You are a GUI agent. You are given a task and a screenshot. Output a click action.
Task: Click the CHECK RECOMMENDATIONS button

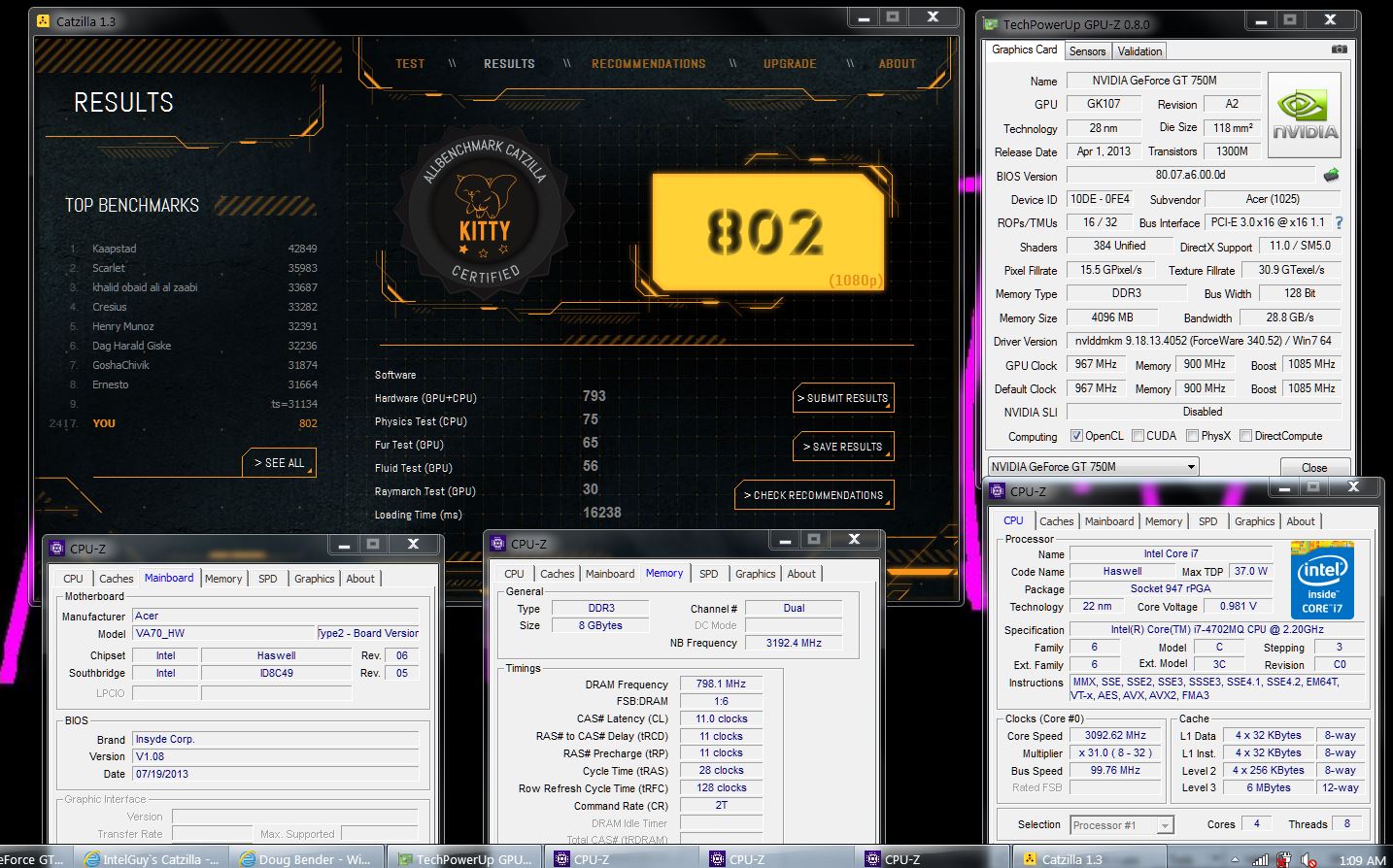(813, 495)
